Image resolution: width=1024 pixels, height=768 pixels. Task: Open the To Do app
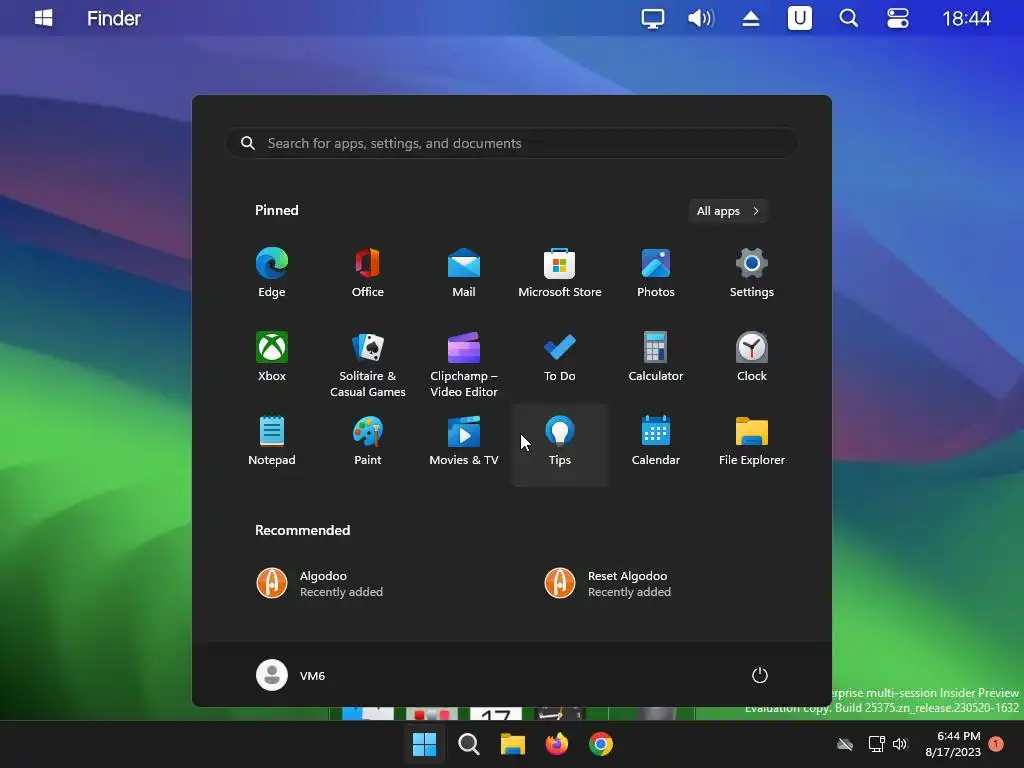coord(560,356)
